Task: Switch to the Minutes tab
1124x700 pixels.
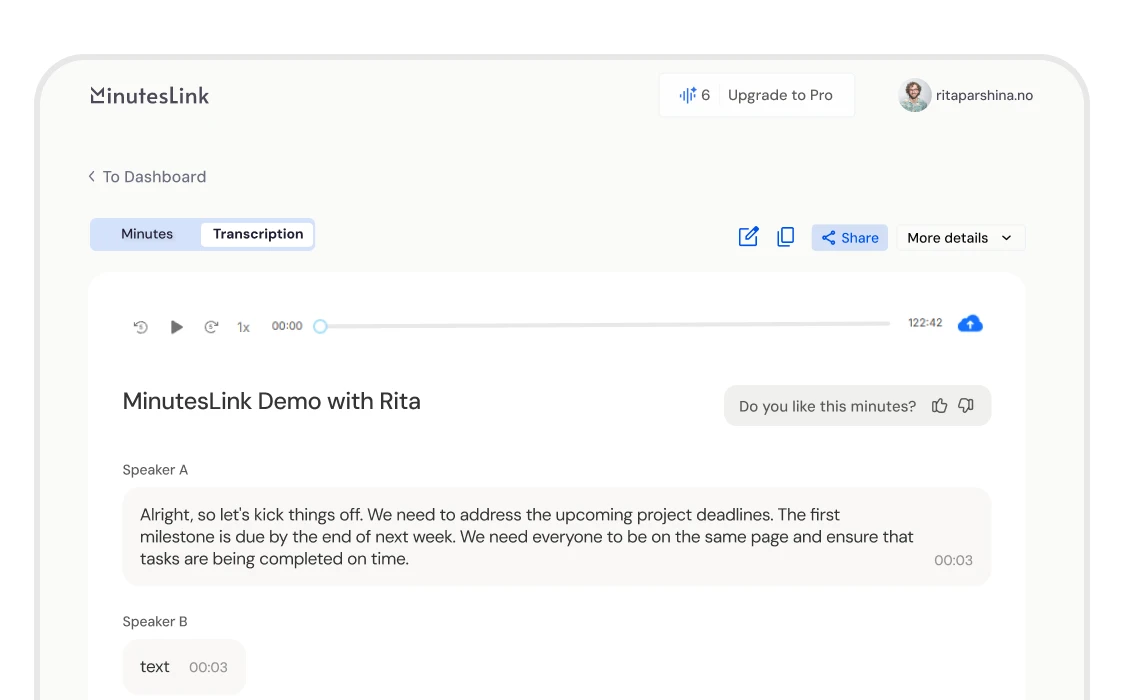Action: 147,234
